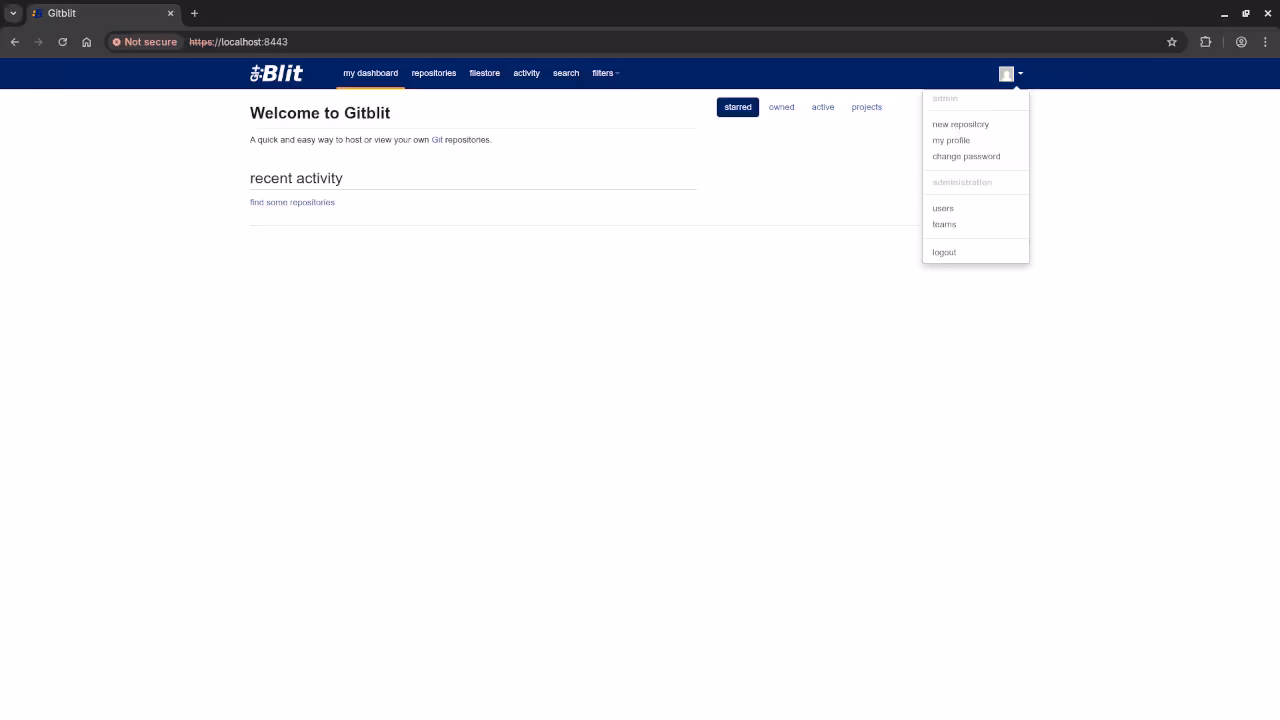The width and height of the screenshot is (1280, 720).
Task: Reload the page with browser refresh icon
Action: click(62, 42)
